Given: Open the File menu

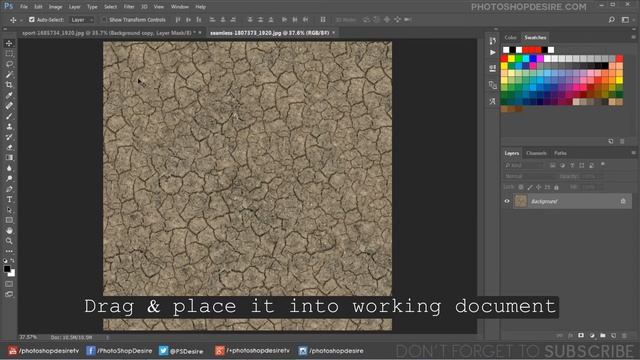Looking at the screenshot, I should (x=24, y=7).
